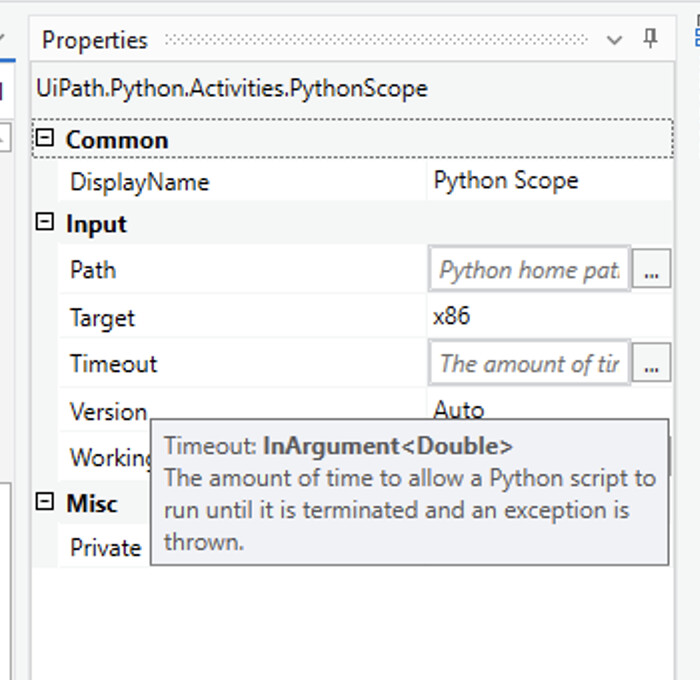700x680 pixels.
Task: Open the Path ellipsis editor button
Action: (652, 270)
